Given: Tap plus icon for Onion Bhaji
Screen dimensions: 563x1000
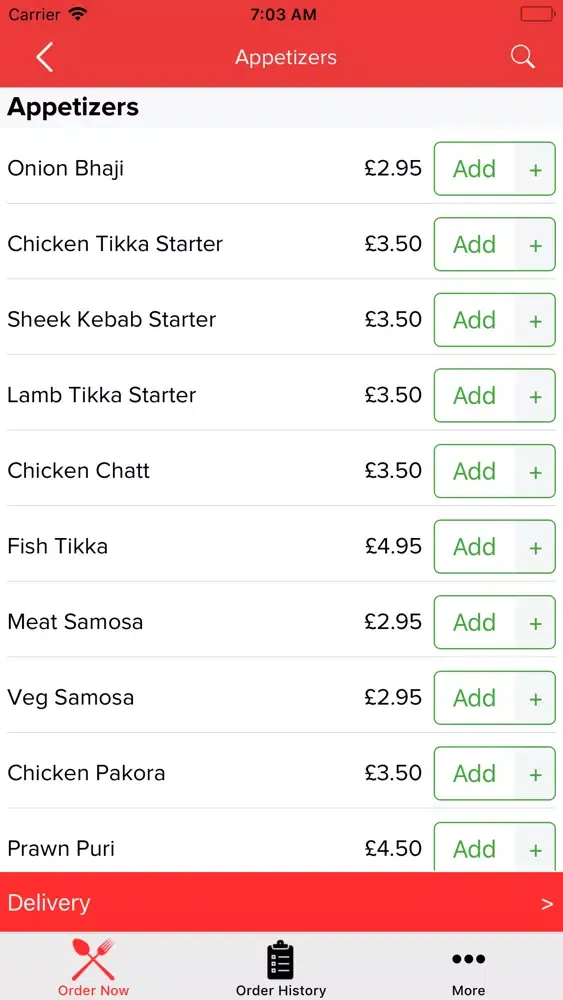Looking at the screenshot, I should coord(536,169).
